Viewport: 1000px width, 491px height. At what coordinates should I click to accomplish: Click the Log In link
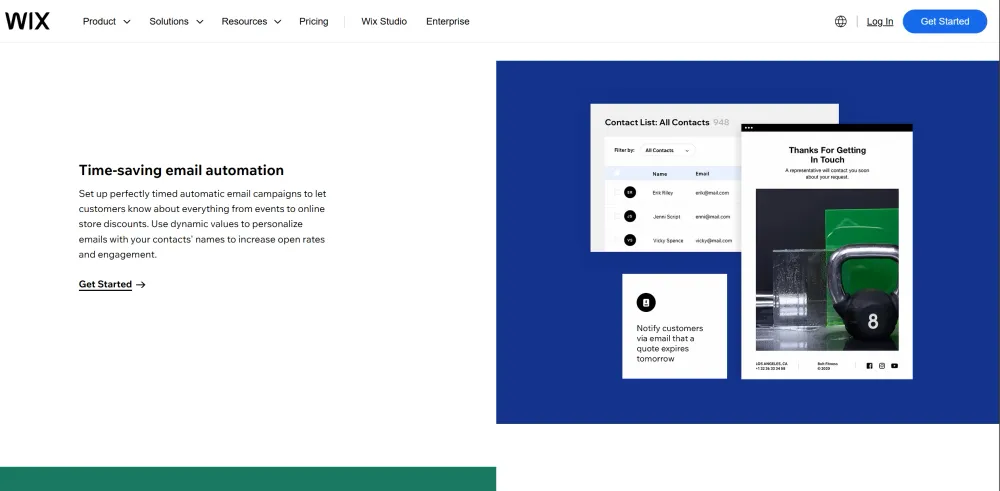click(x=880, y=21)
